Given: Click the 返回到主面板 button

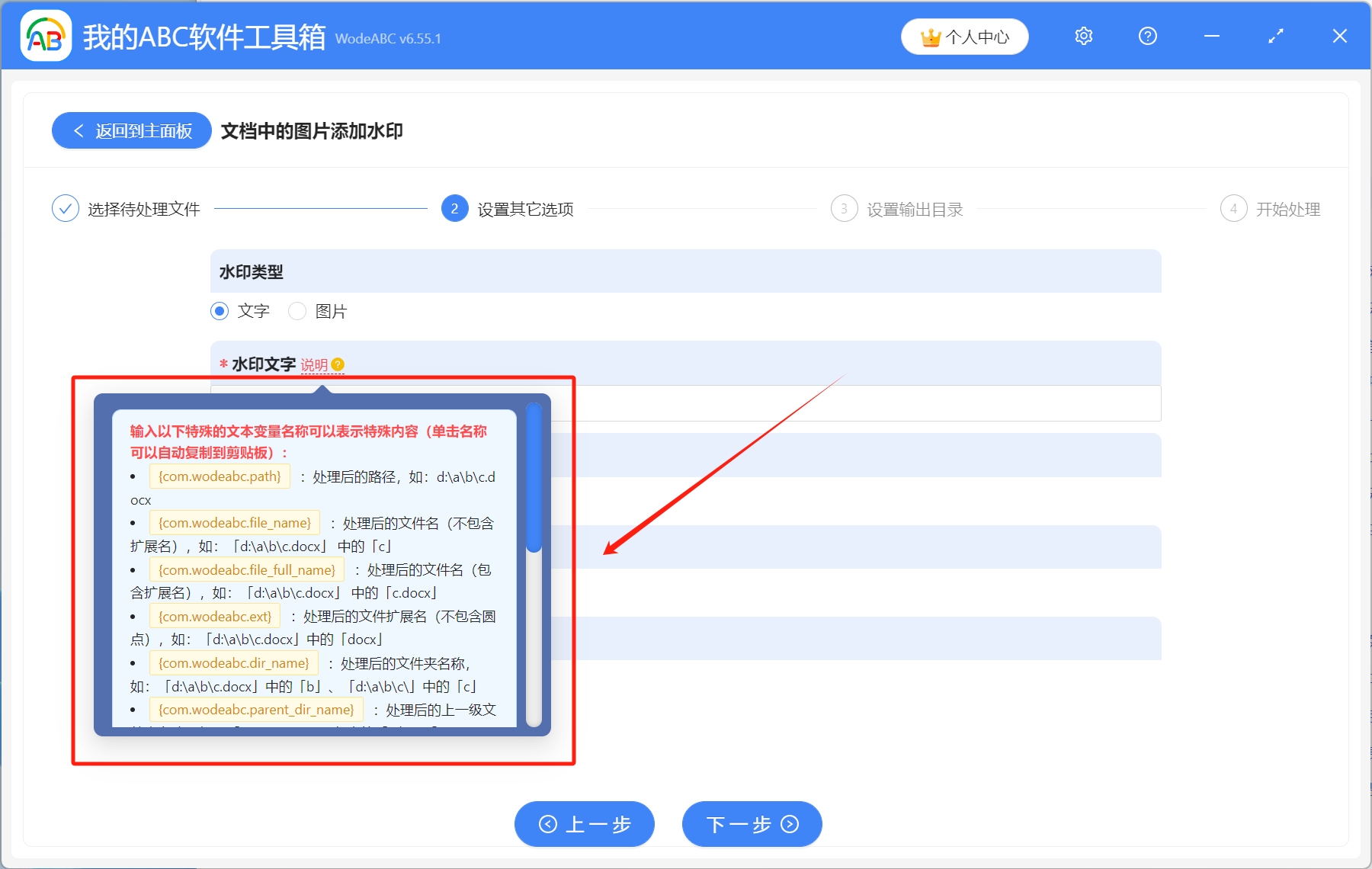Looking at the screenshot, I should click(130, 130).
